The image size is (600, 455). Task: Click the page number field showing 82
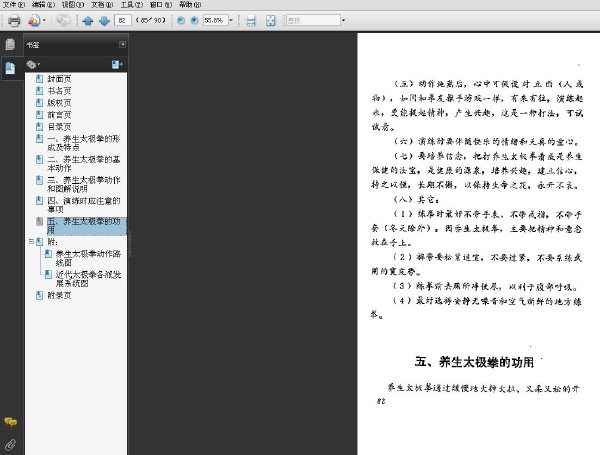click(x=122, y=20)
